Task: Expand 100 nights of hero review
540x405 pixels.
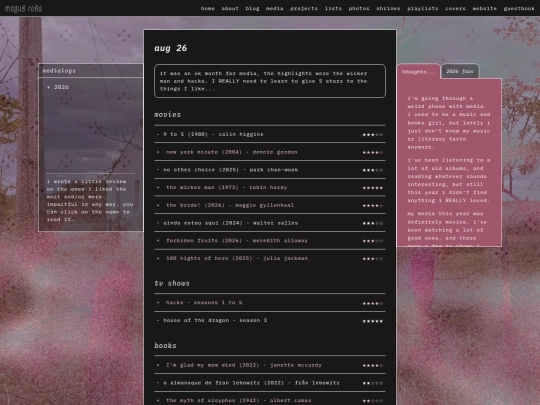Action: [x=232, y=258]
